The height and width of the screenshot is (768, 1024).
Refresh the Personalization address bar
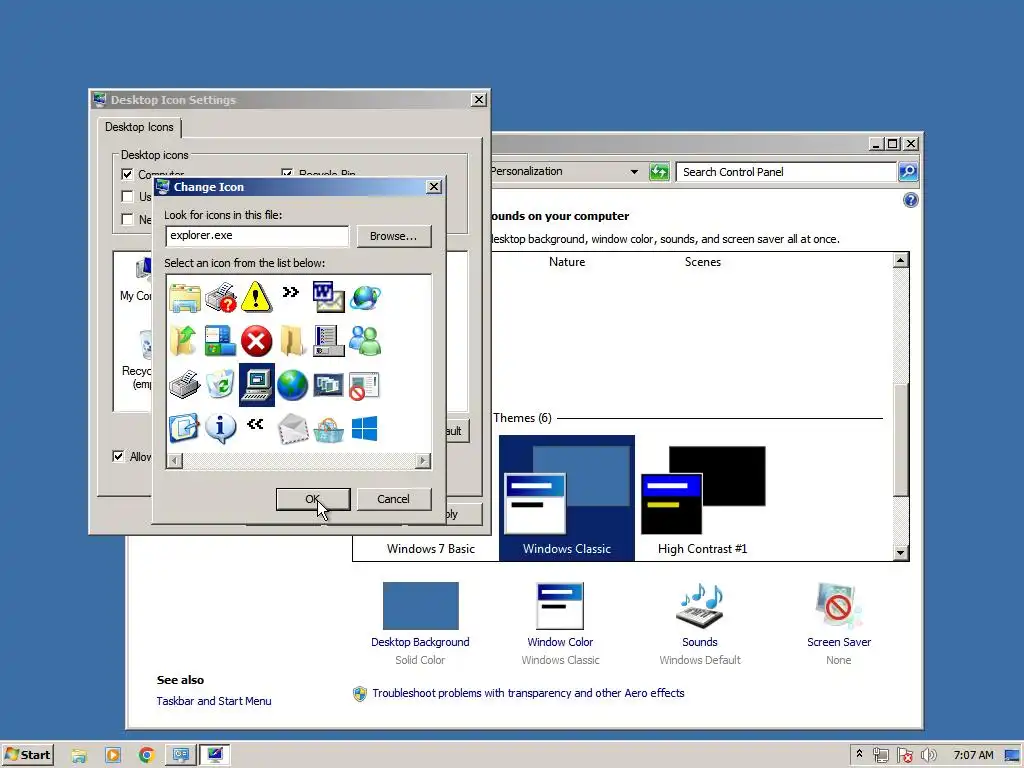pos(659,172)
